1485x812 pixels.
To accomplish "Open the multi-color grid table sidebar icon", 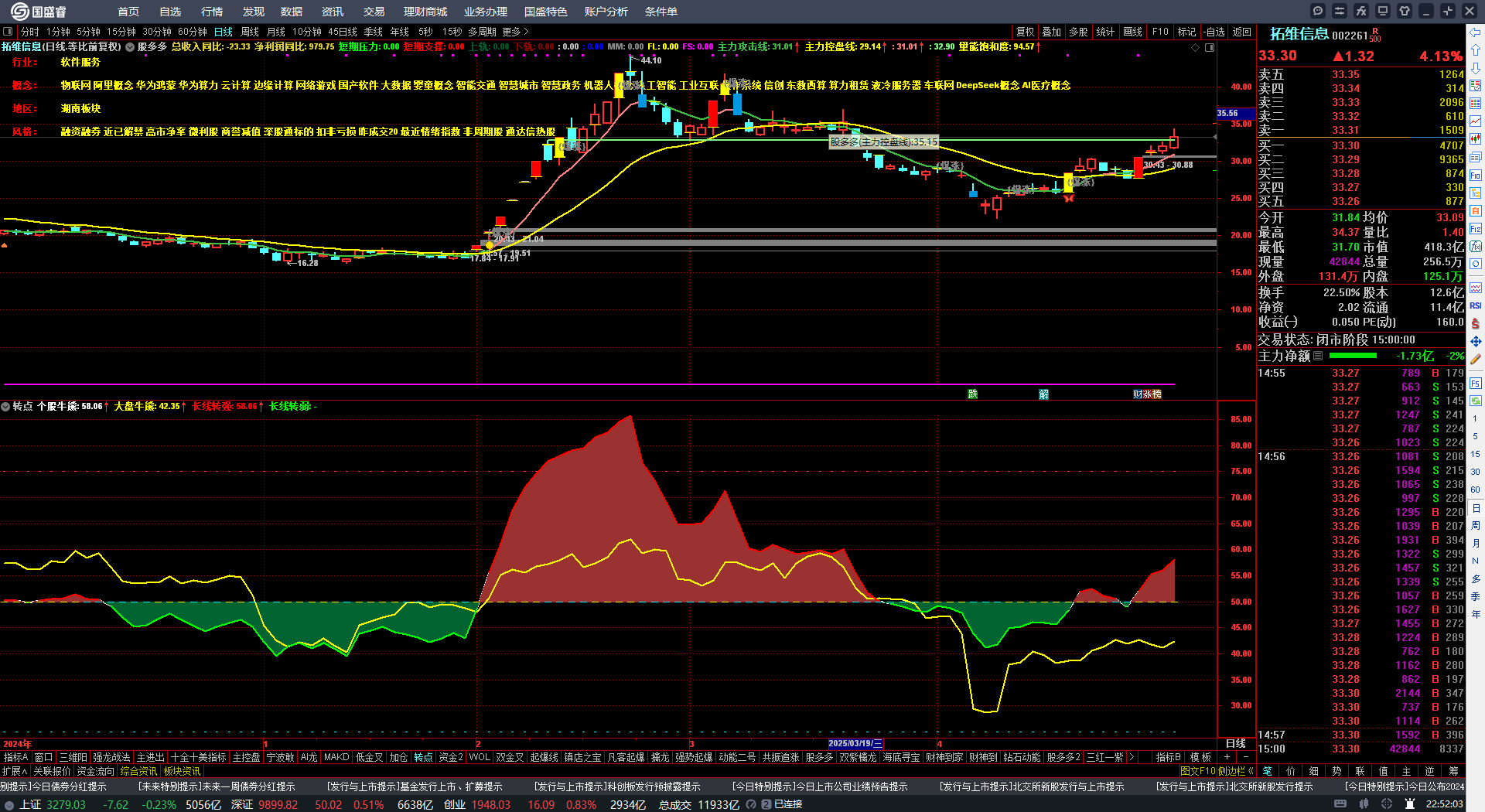I will pos(1476,104).
